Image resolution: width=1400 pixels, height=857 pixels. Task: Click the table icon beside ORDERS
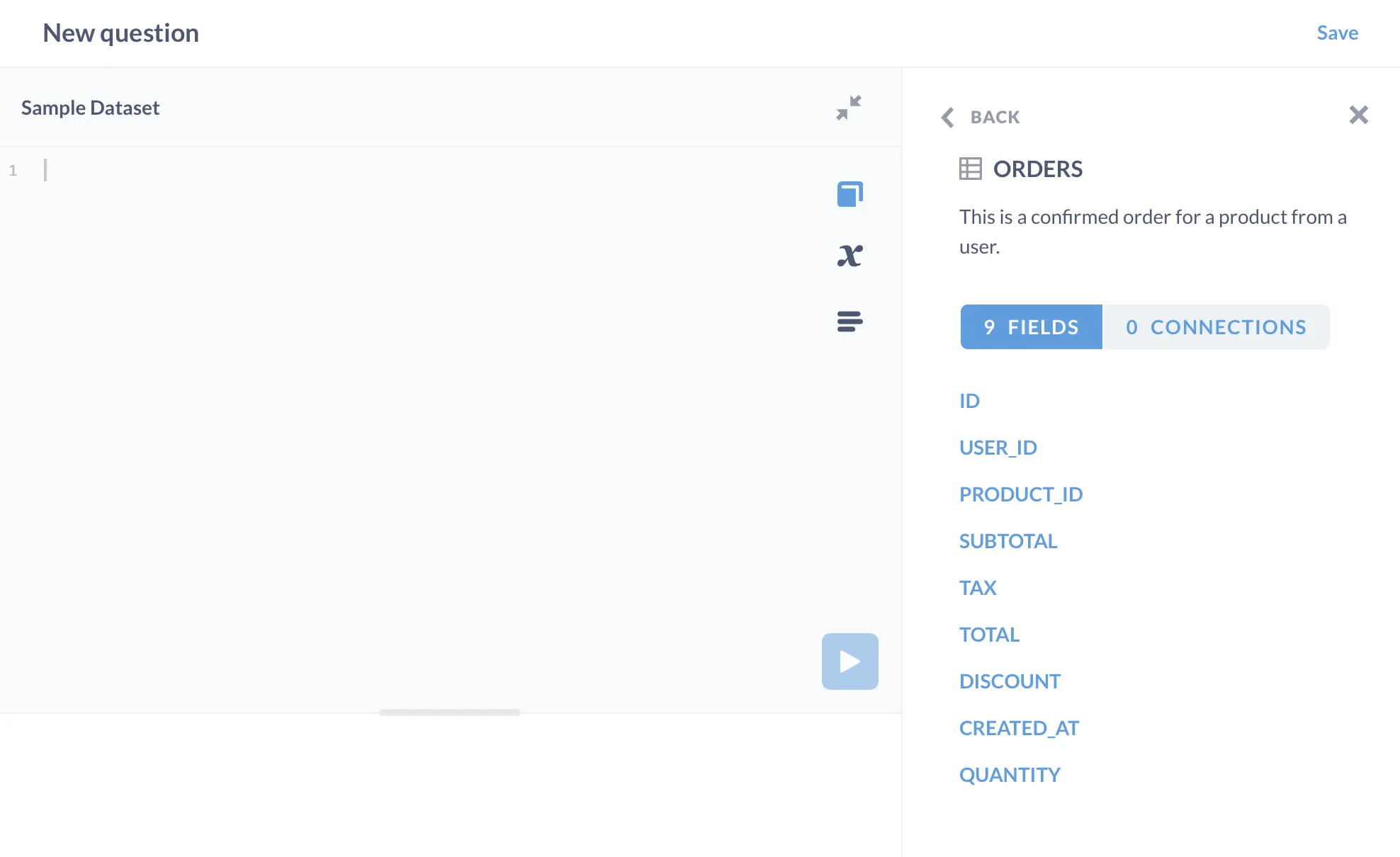point(970,169)
